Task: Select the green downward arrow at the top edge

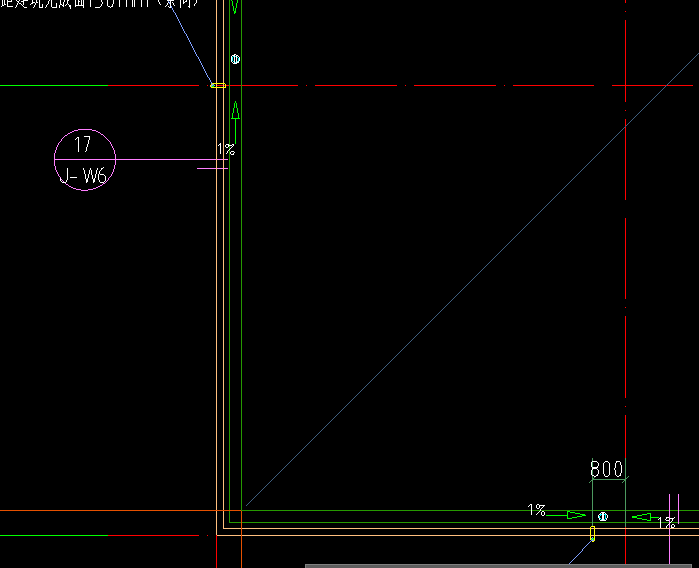Action: click(x=235, y=6)
